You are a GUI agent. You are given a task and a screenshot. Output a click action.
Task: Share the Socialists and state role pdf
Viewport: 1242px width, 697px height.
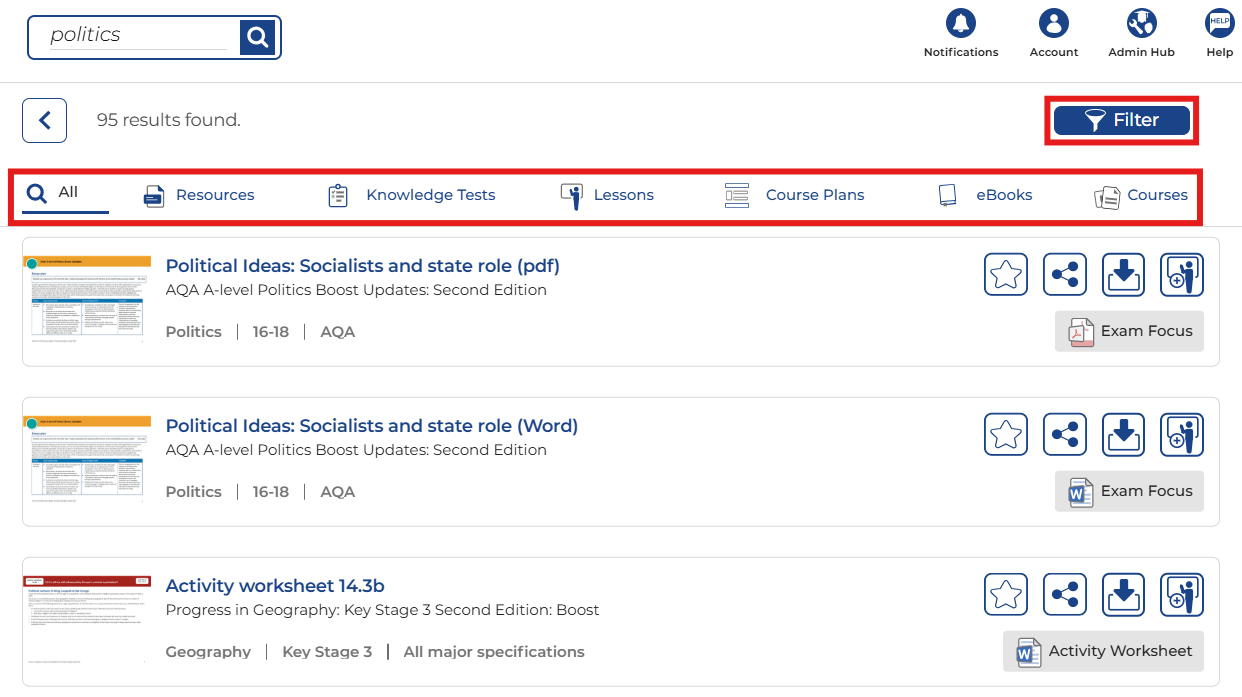pos(1064,274)
